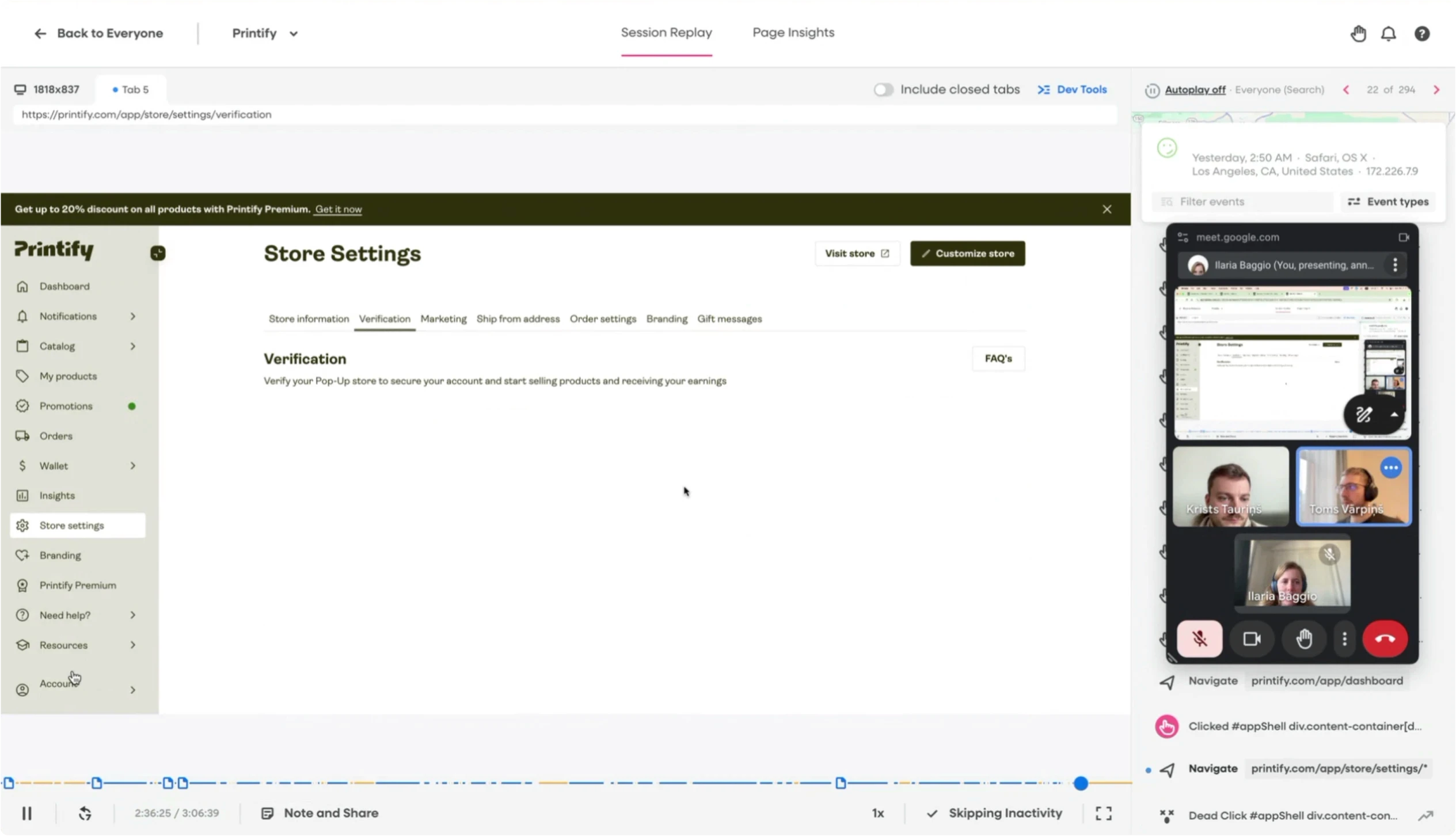1456x836 pixels.
Task: Toggle microphone mute in Google Meet overlay
Action: pos(1199,639)
